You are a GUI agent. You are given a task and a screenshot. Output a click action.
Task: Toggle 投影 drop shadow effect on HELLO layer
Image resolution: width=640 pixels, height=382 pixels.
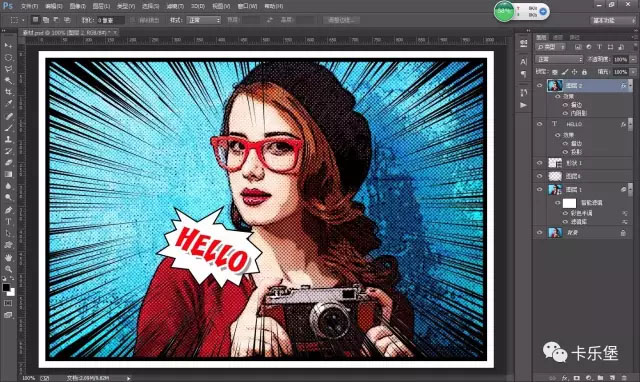pos(565,152)
